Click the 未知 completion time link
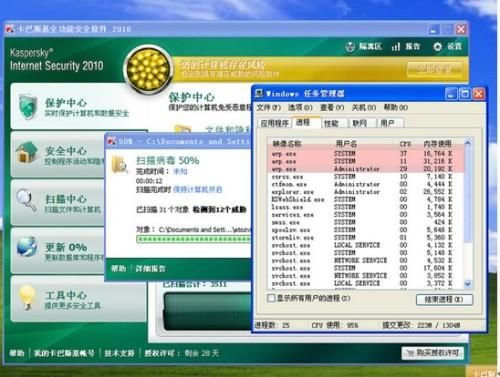 pos(180,171)
